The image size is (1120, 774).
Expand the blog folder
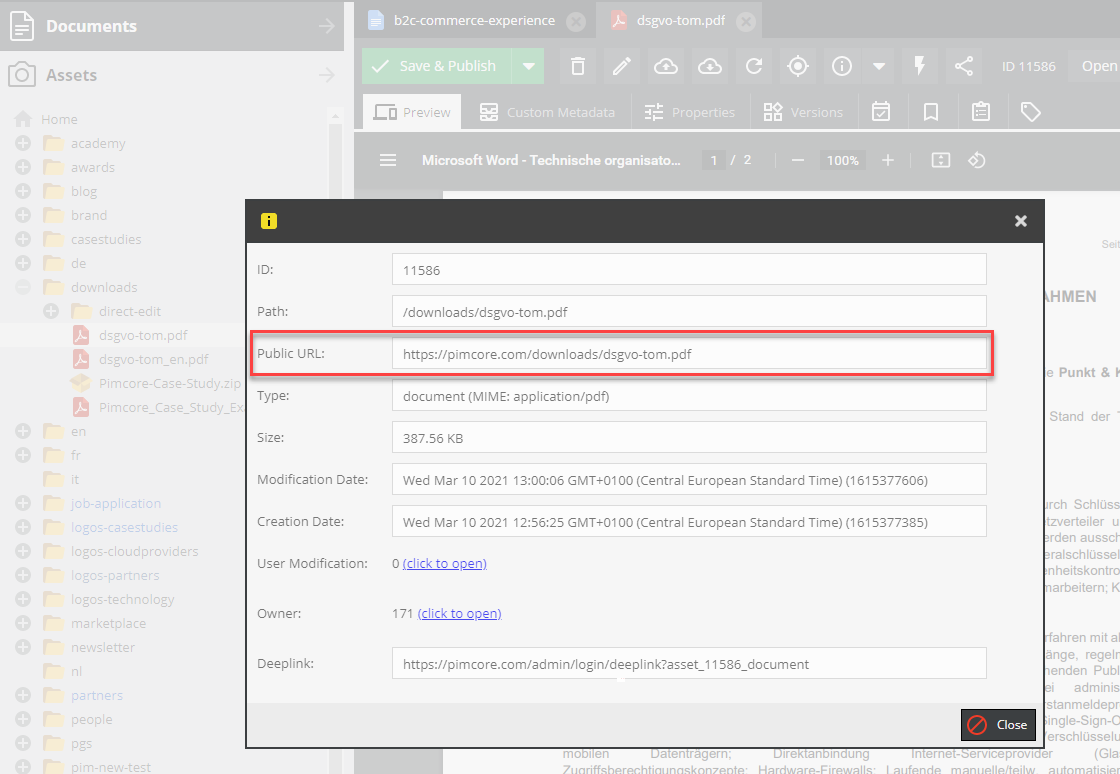23,191
